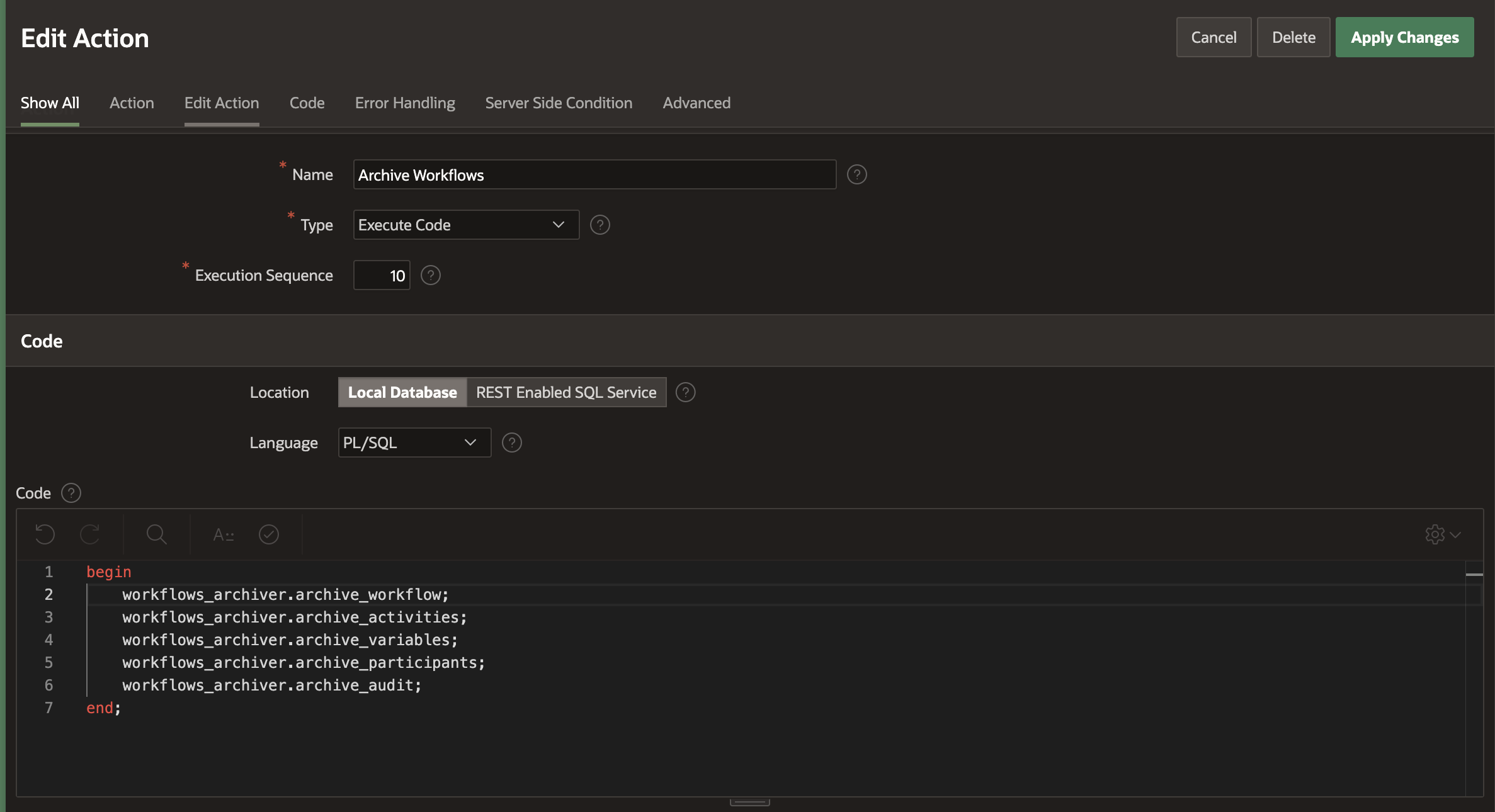Show help for the Code editor label

point(71,493)
